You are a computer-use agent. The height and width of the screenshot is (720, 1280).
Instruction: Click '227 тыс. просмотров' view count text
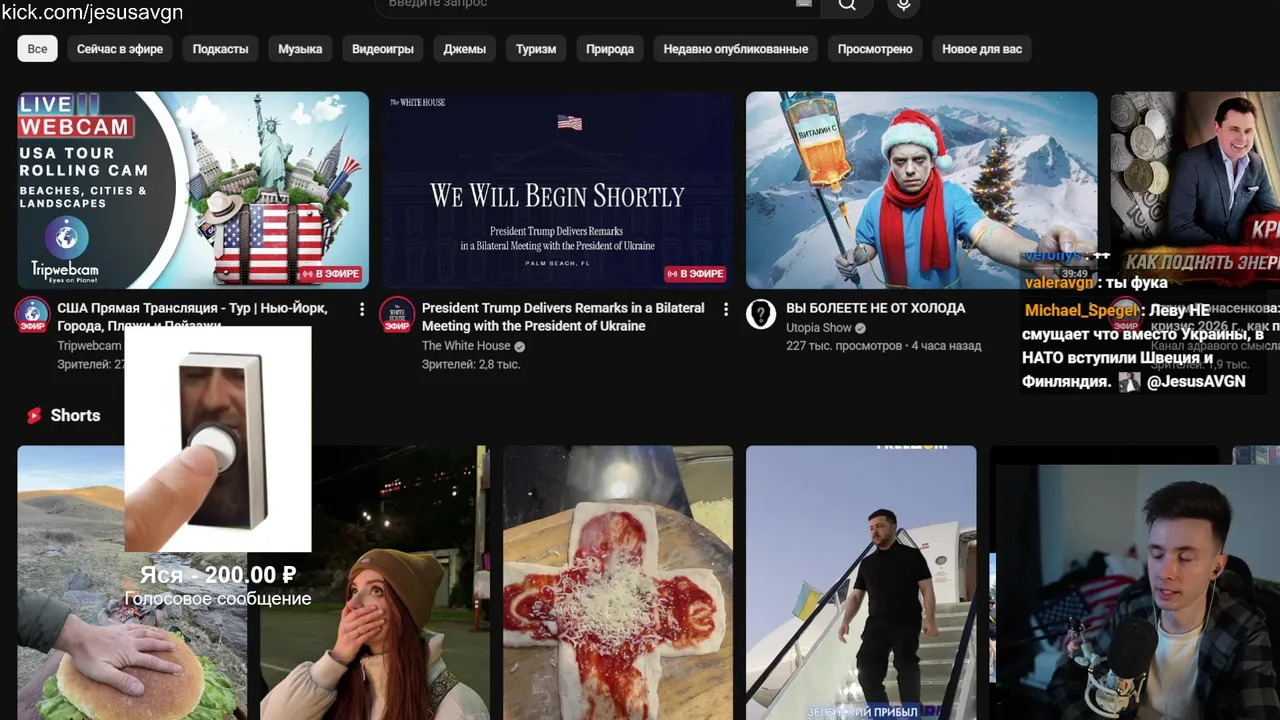pyautogui.click(x=844, y=346)
